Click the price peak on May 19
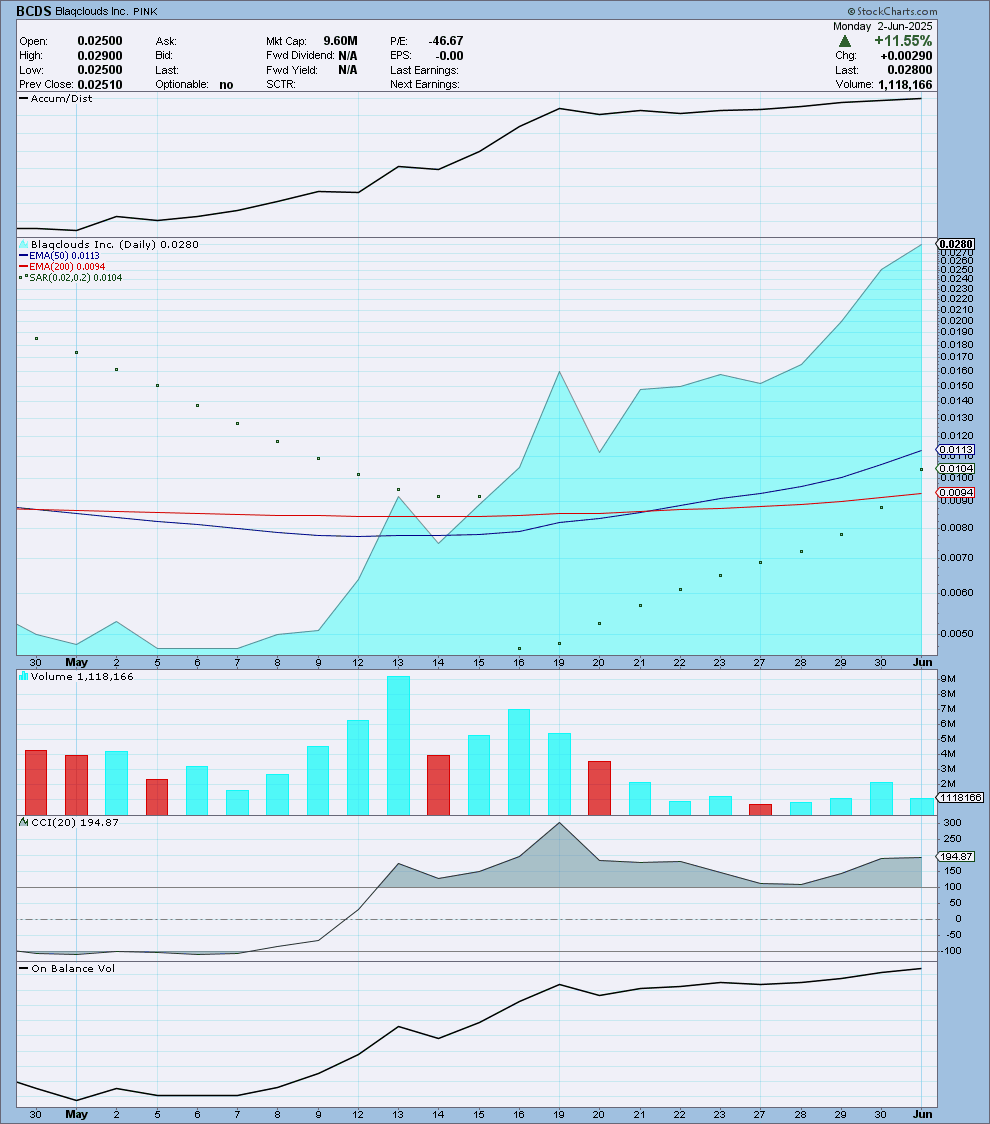 pyautogui.click(x=559, y=372)
